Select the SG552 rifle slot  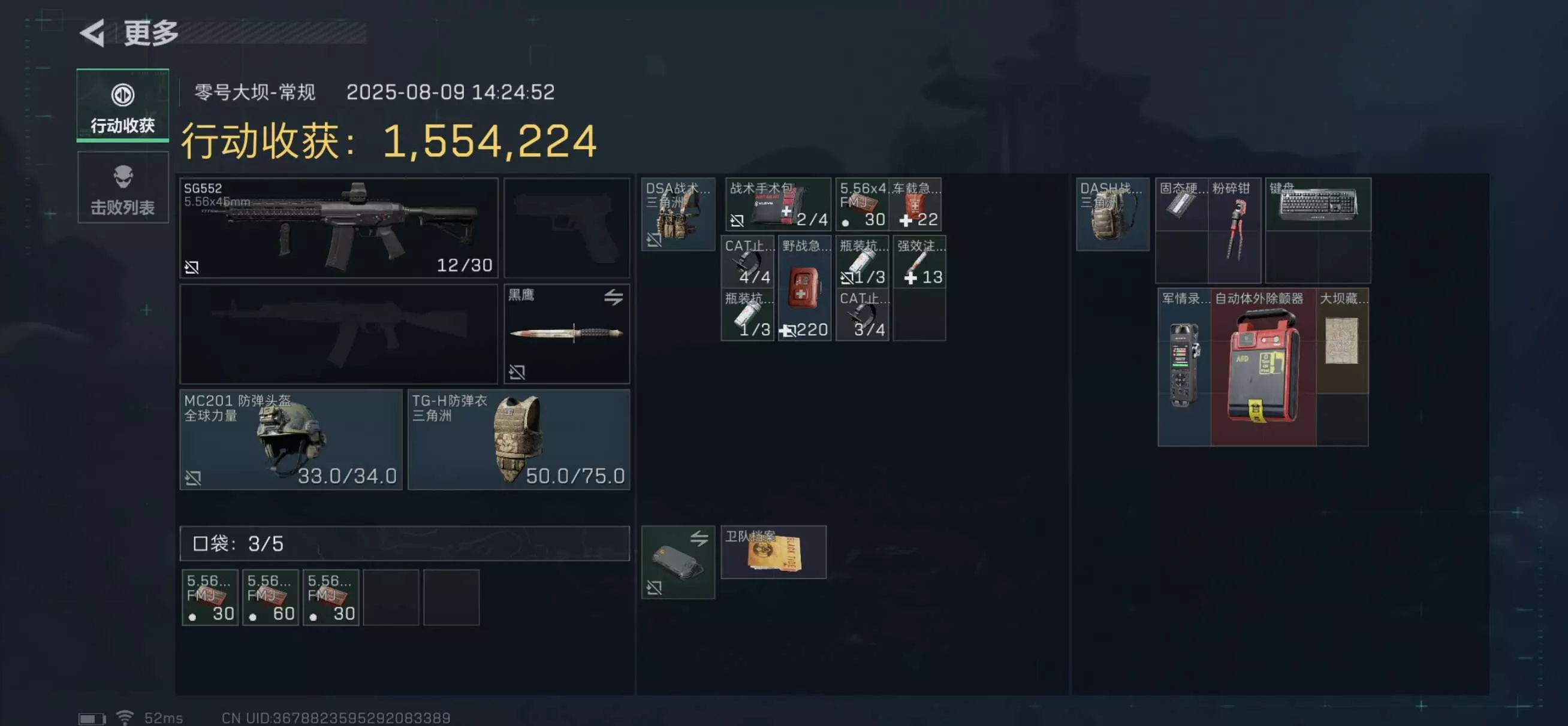339,228
